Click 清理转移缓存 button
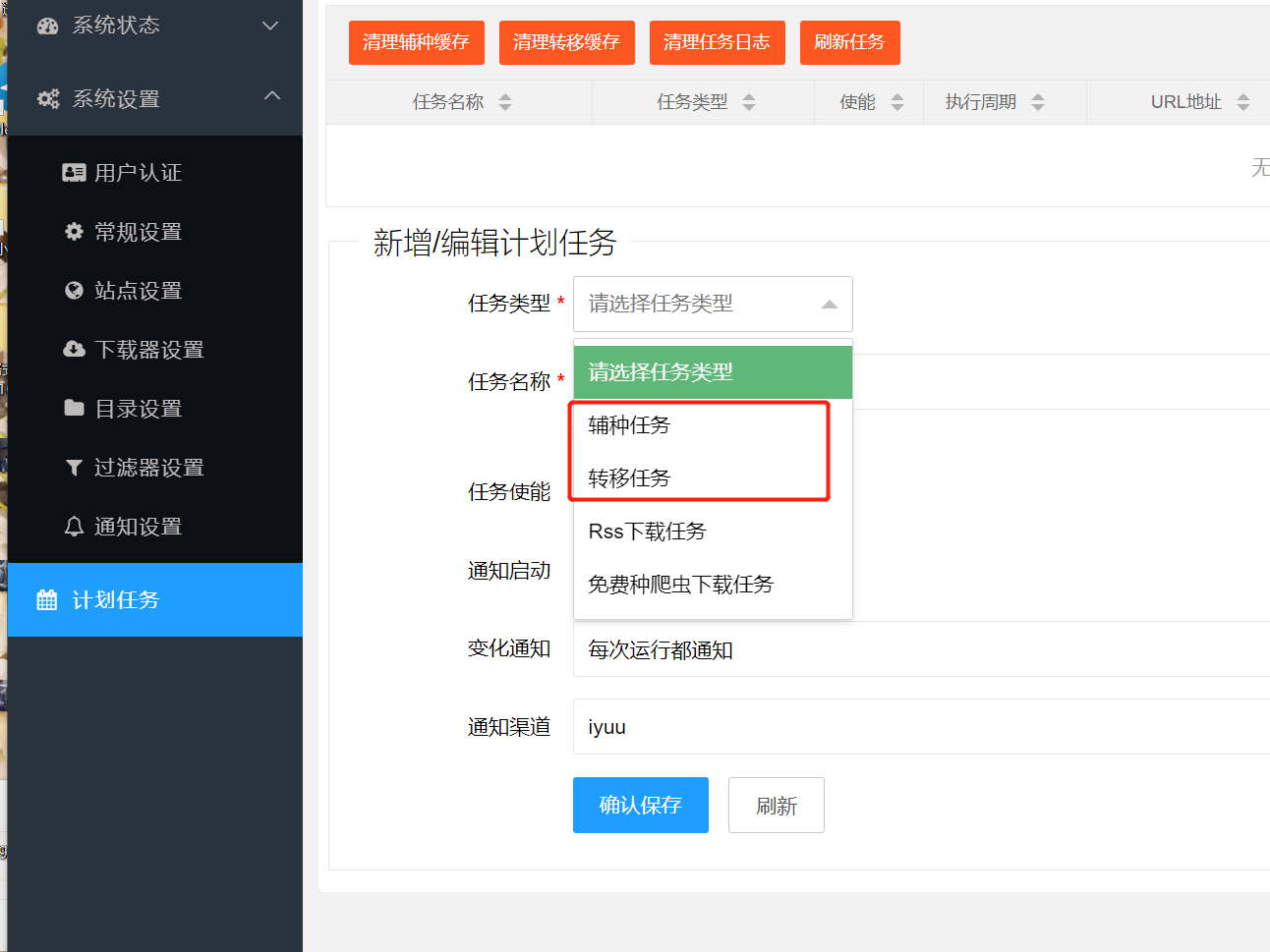 [567, 42]
